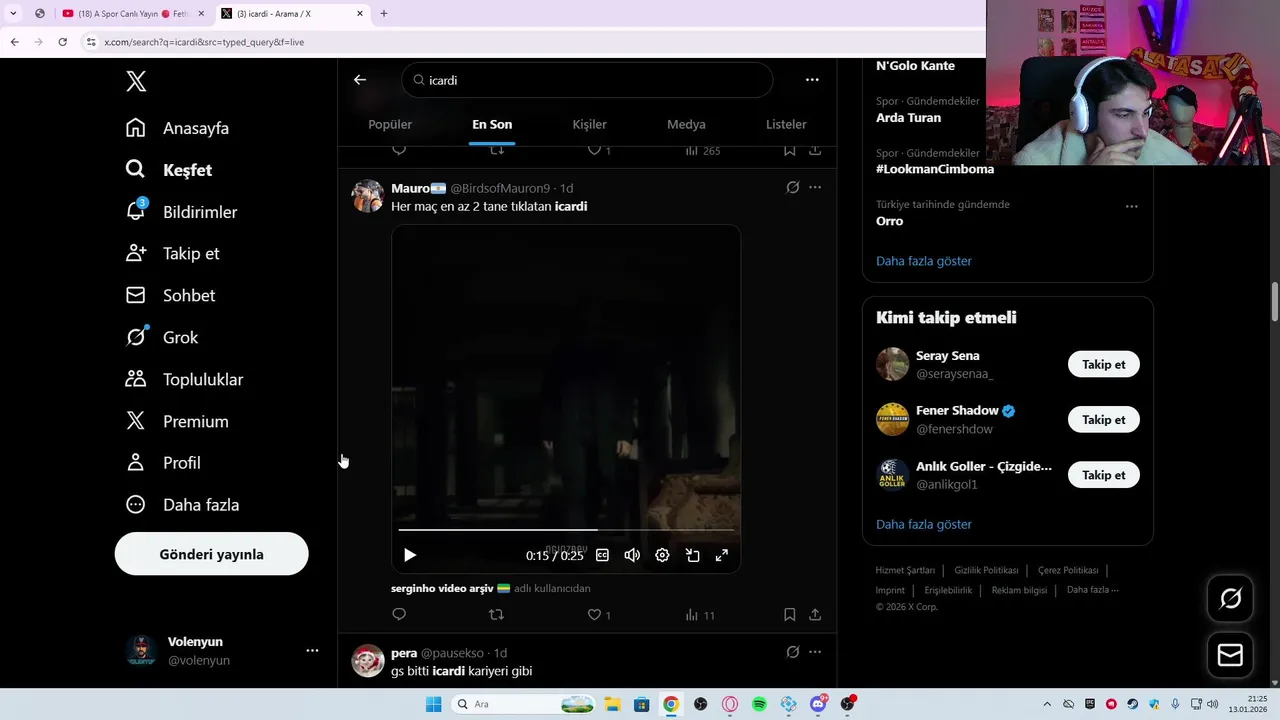Mute the video volume

(632, 555)
